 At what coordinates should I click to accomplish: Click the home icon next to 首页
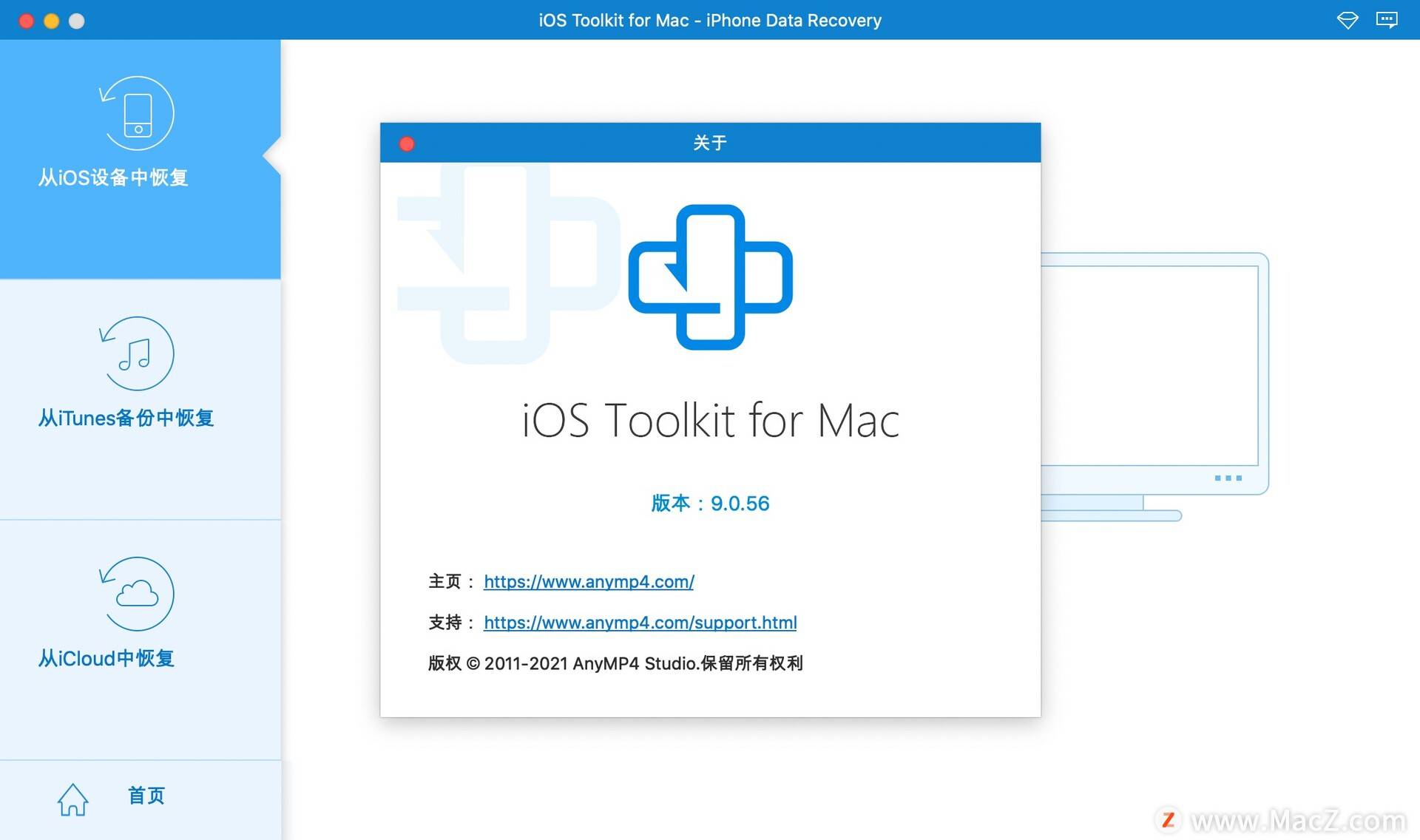pos(72,799)
